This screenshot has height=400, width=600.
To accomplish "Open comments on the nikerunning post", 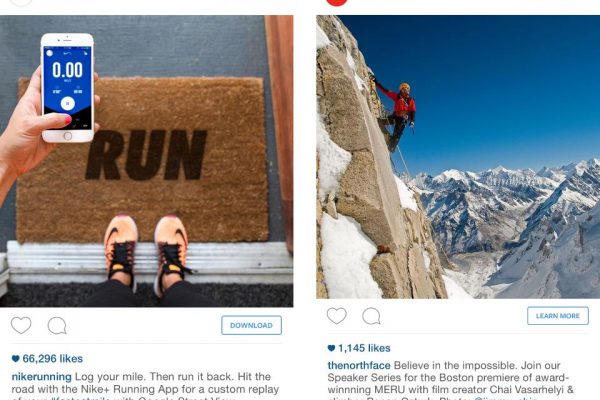I will [57, 326].
